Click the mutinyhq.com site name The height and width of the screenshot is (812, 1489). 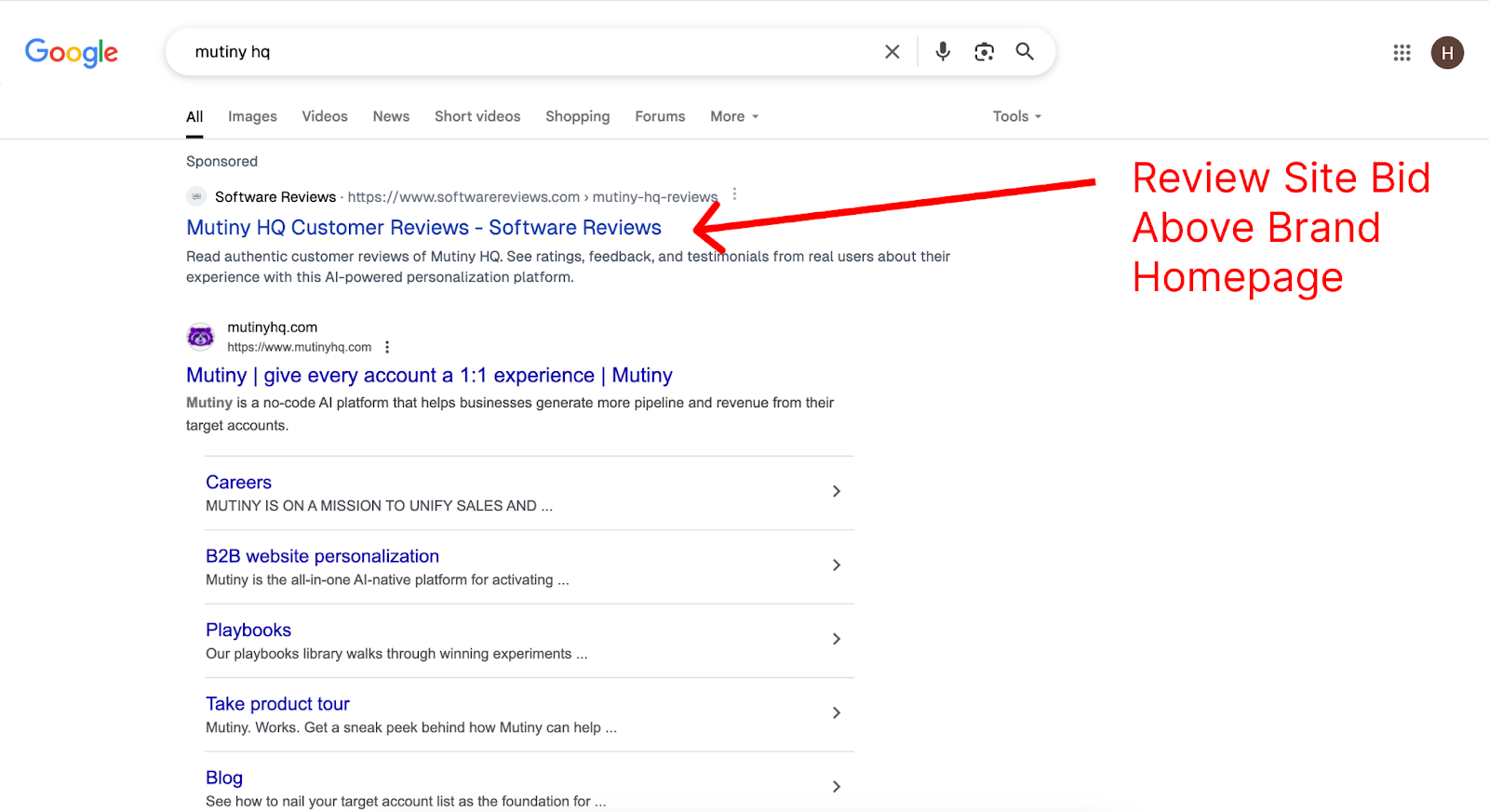coord(273,327)
